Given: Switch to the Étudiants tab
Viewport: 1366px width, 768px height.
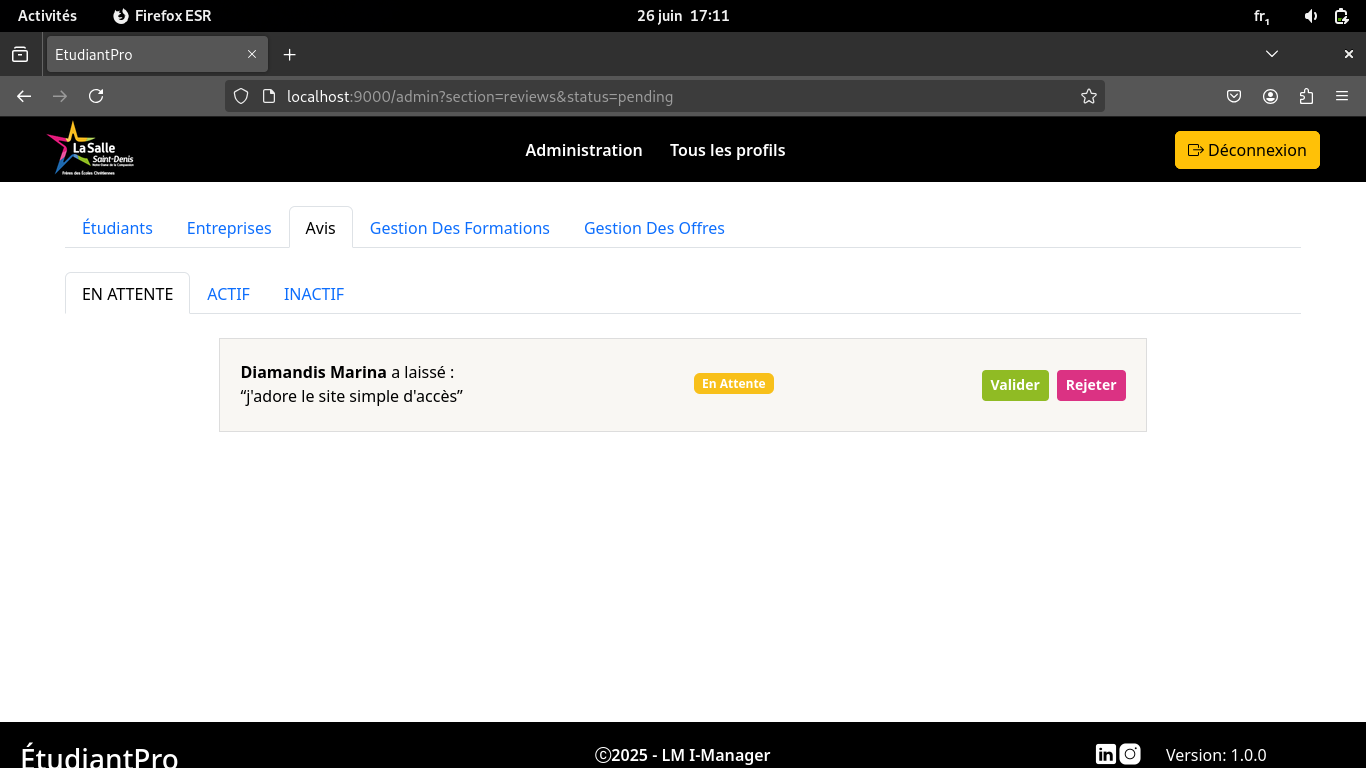Looking at the screenshot, I should [x=117, y=228].
